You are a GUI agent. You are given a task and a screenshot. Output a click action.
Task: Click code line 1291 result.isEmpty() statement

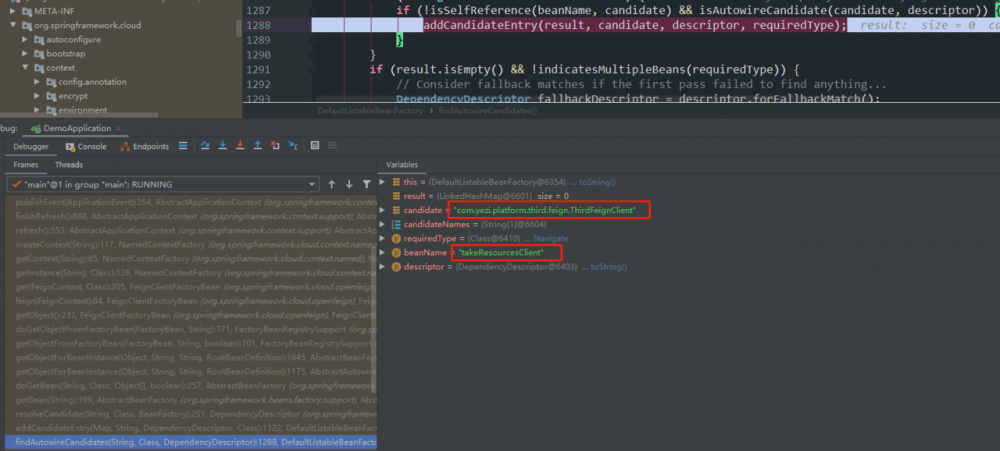pyautogui.click(x=584, y=70)
